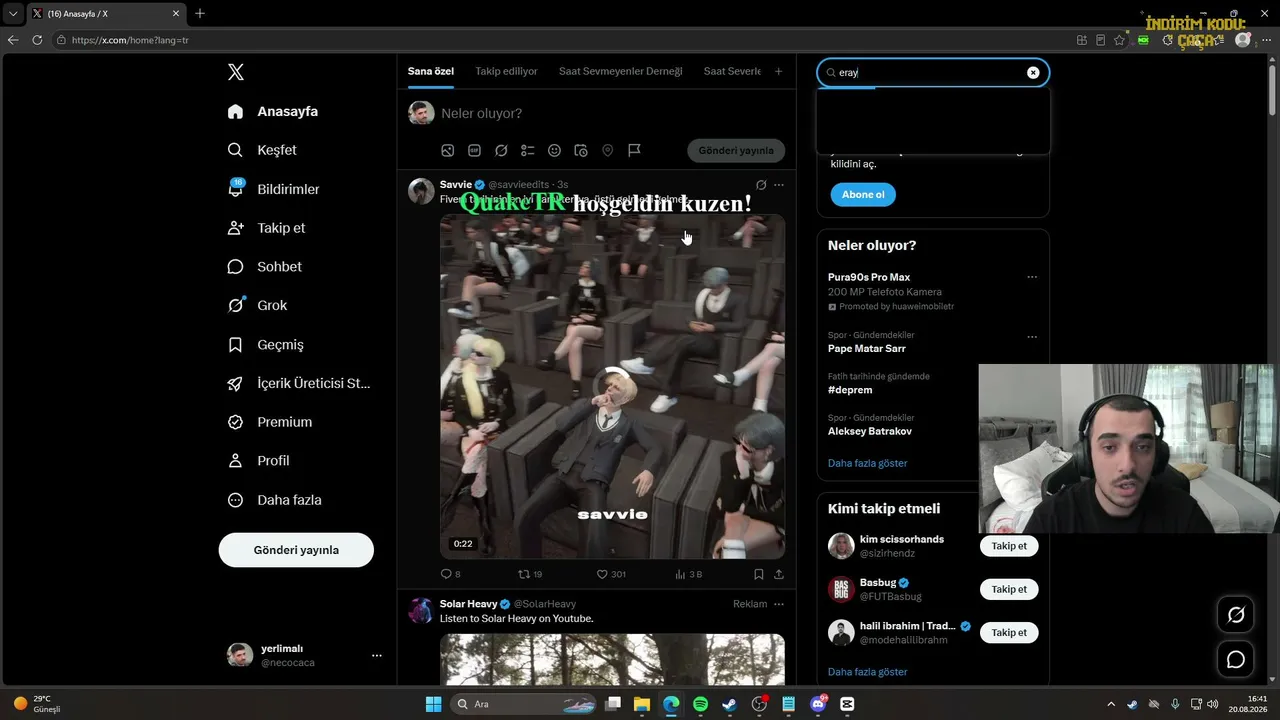Switch to Saat Sevmeyenler Derneği tab
The height and width of the screenshot is (720, 1280).
621,71
